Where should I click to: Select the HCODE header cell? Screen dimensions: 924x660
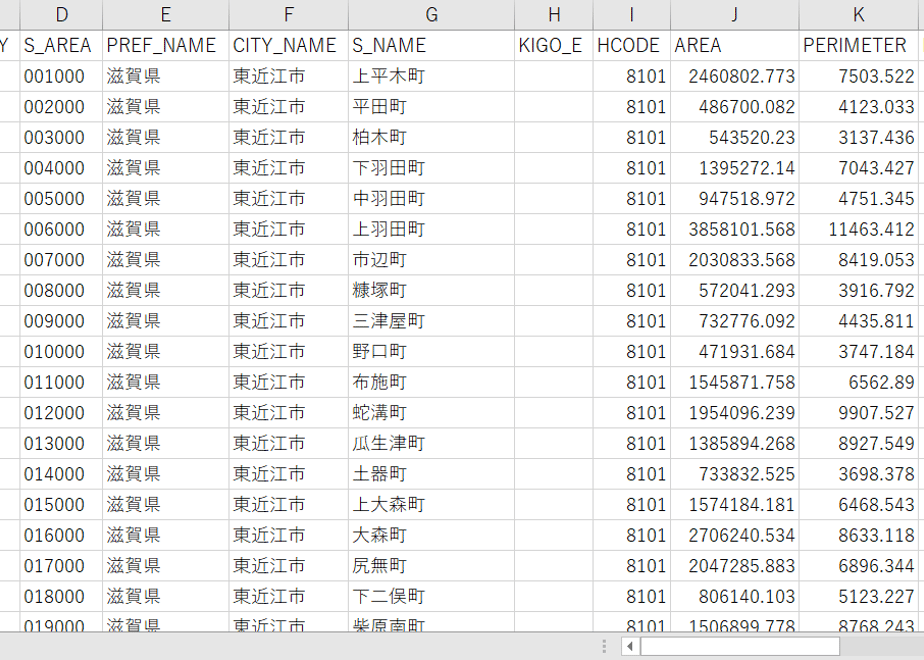[x=632, y=45]
